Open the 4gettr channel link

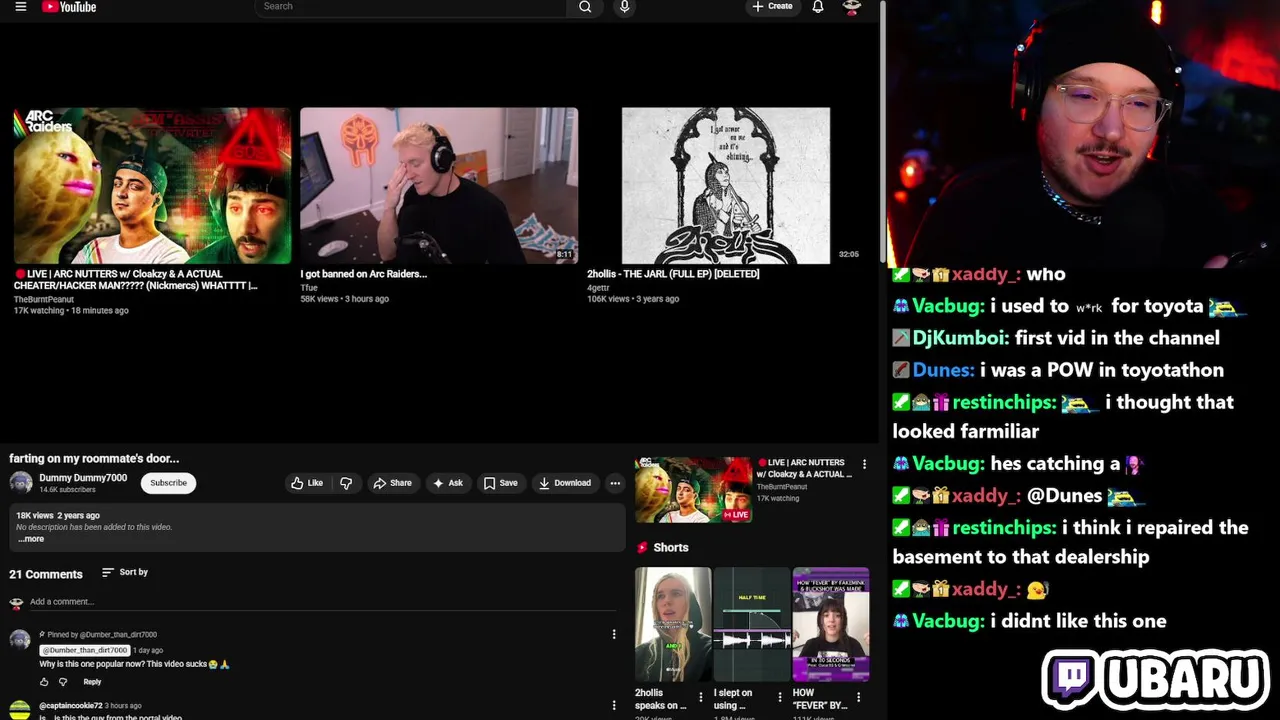pyautogui.click(x=599, y=287)
